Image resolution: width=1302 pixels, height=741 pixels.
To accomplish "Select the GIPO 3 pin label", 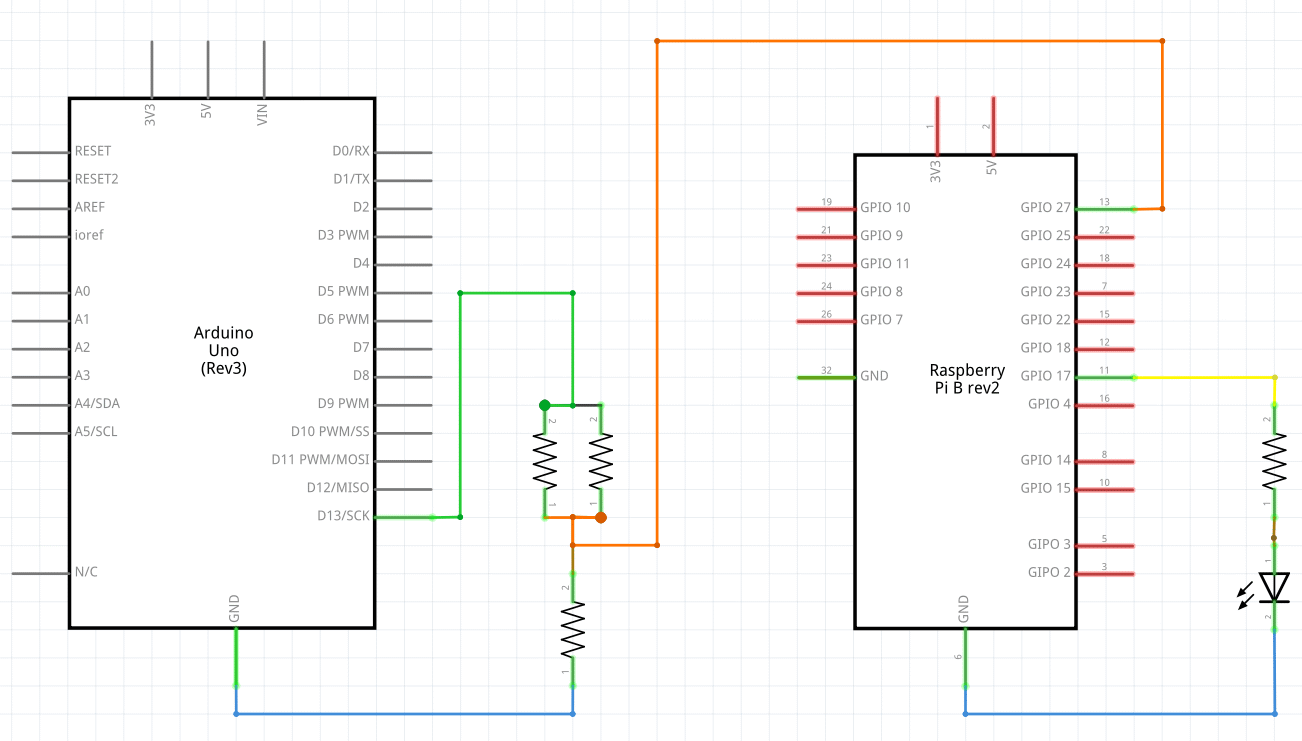I will [1049, 544].
